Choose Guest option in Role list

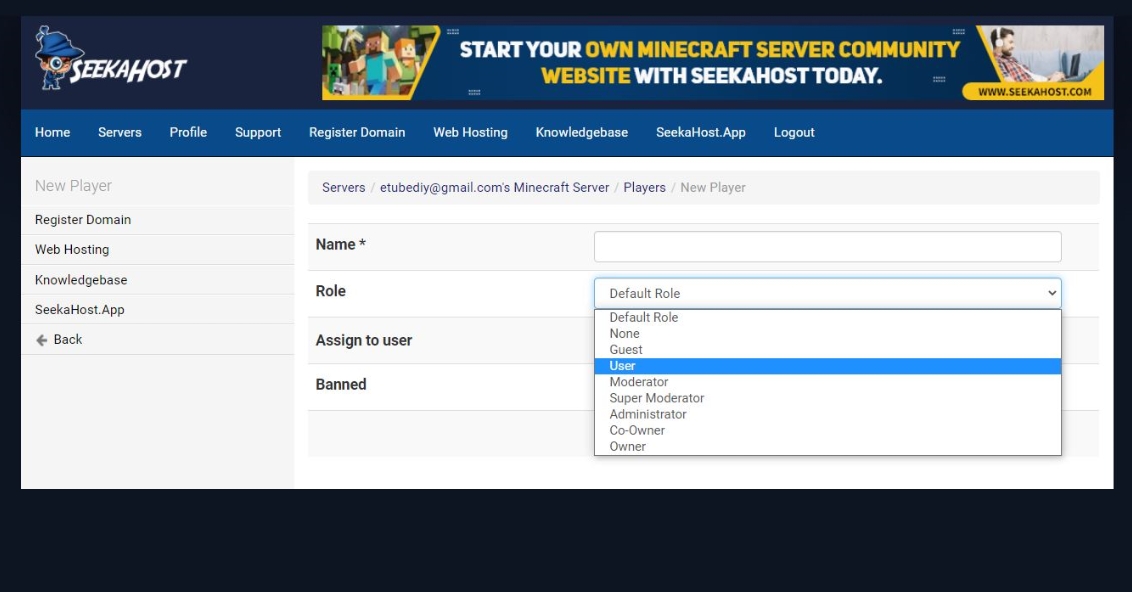click(827, 349)
